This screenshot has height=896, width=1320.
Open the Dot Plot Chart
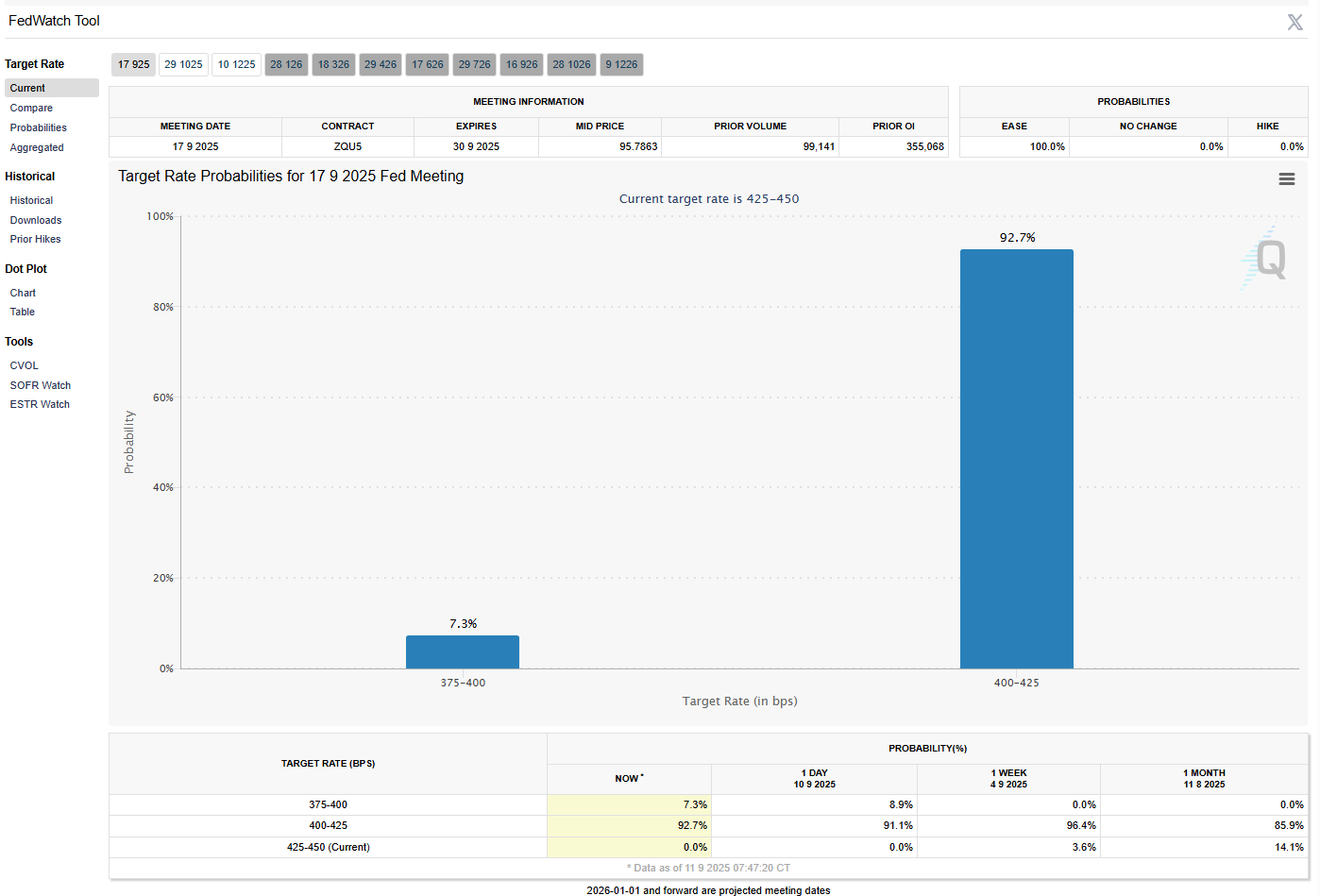[23, 293]
